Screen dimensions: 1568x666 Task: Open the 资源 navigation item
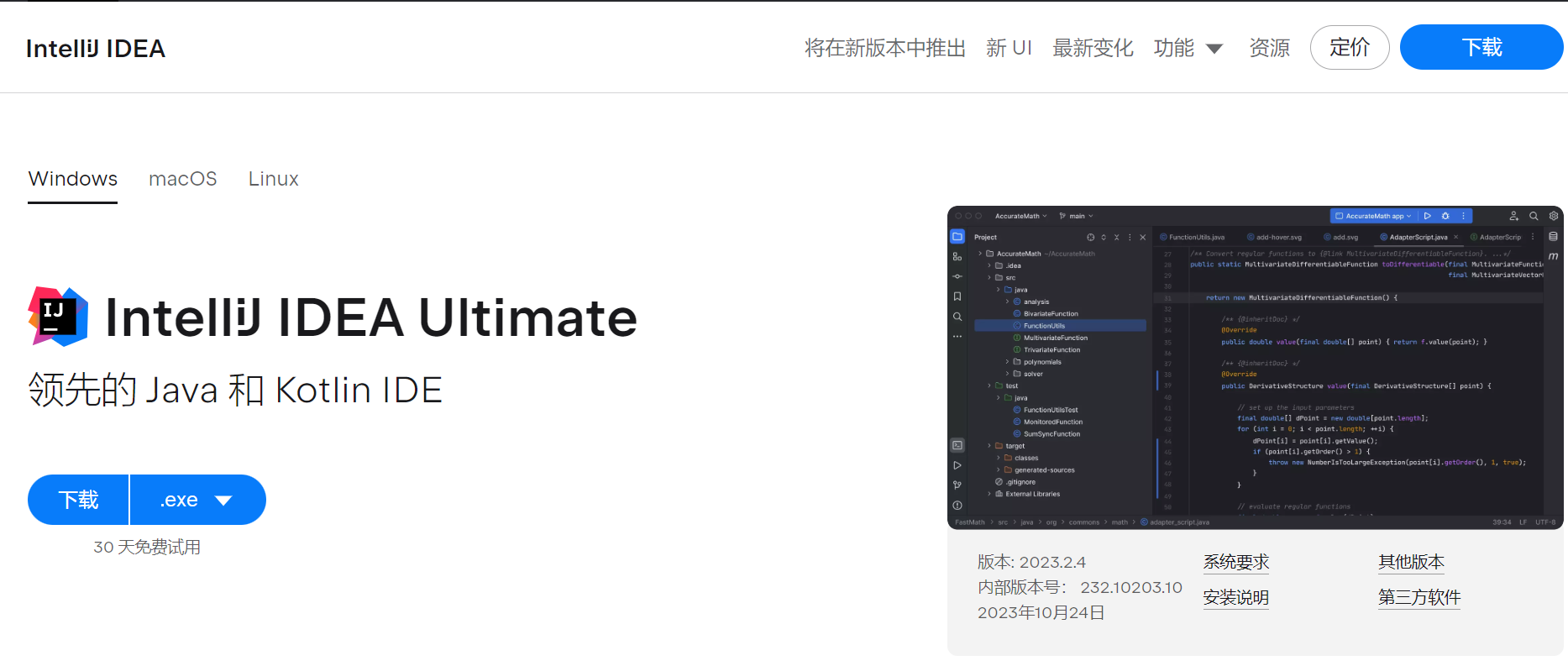pos(1269,48)
